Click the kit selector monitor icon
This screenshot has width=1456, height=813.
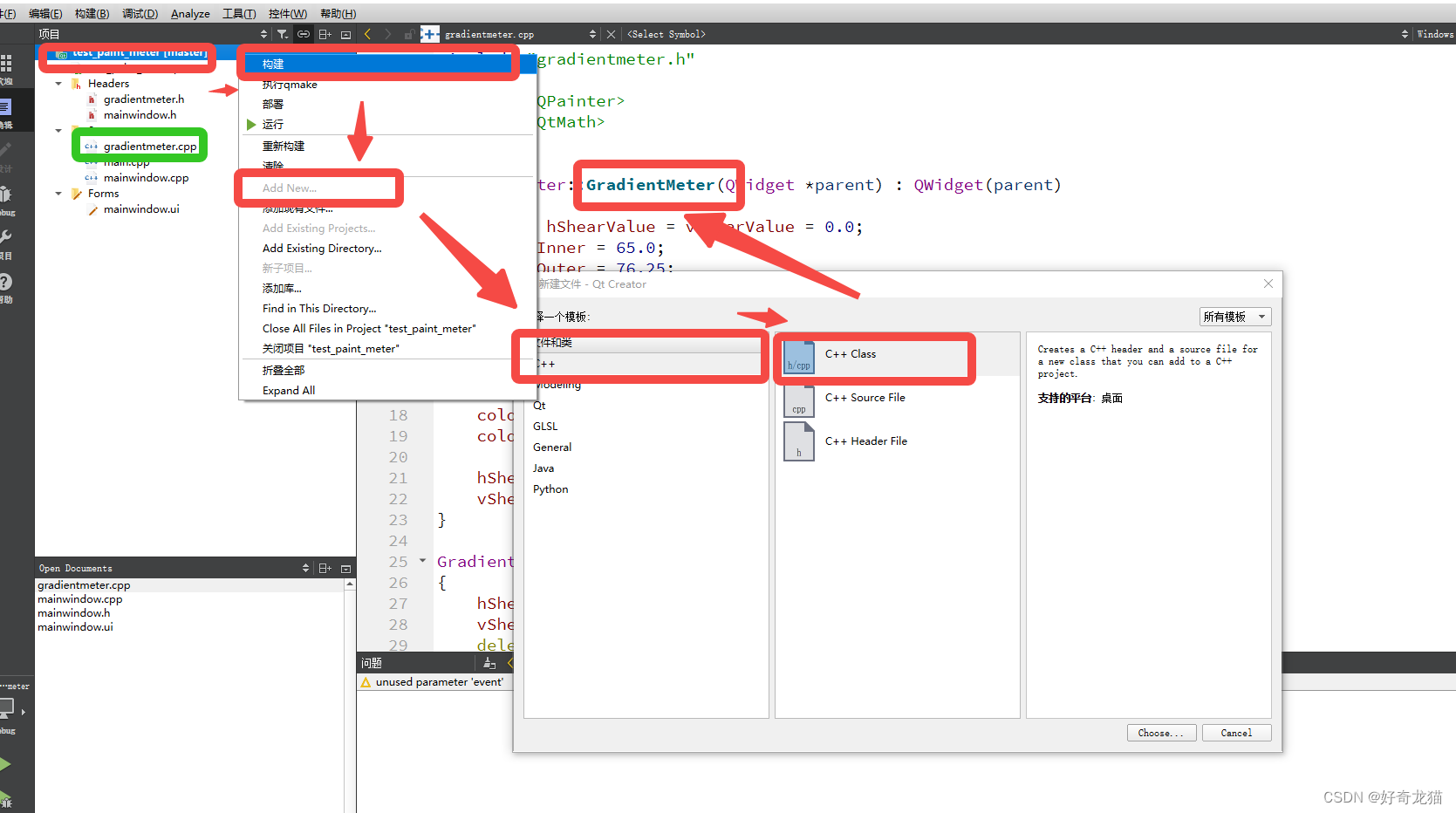coord(7,708)
